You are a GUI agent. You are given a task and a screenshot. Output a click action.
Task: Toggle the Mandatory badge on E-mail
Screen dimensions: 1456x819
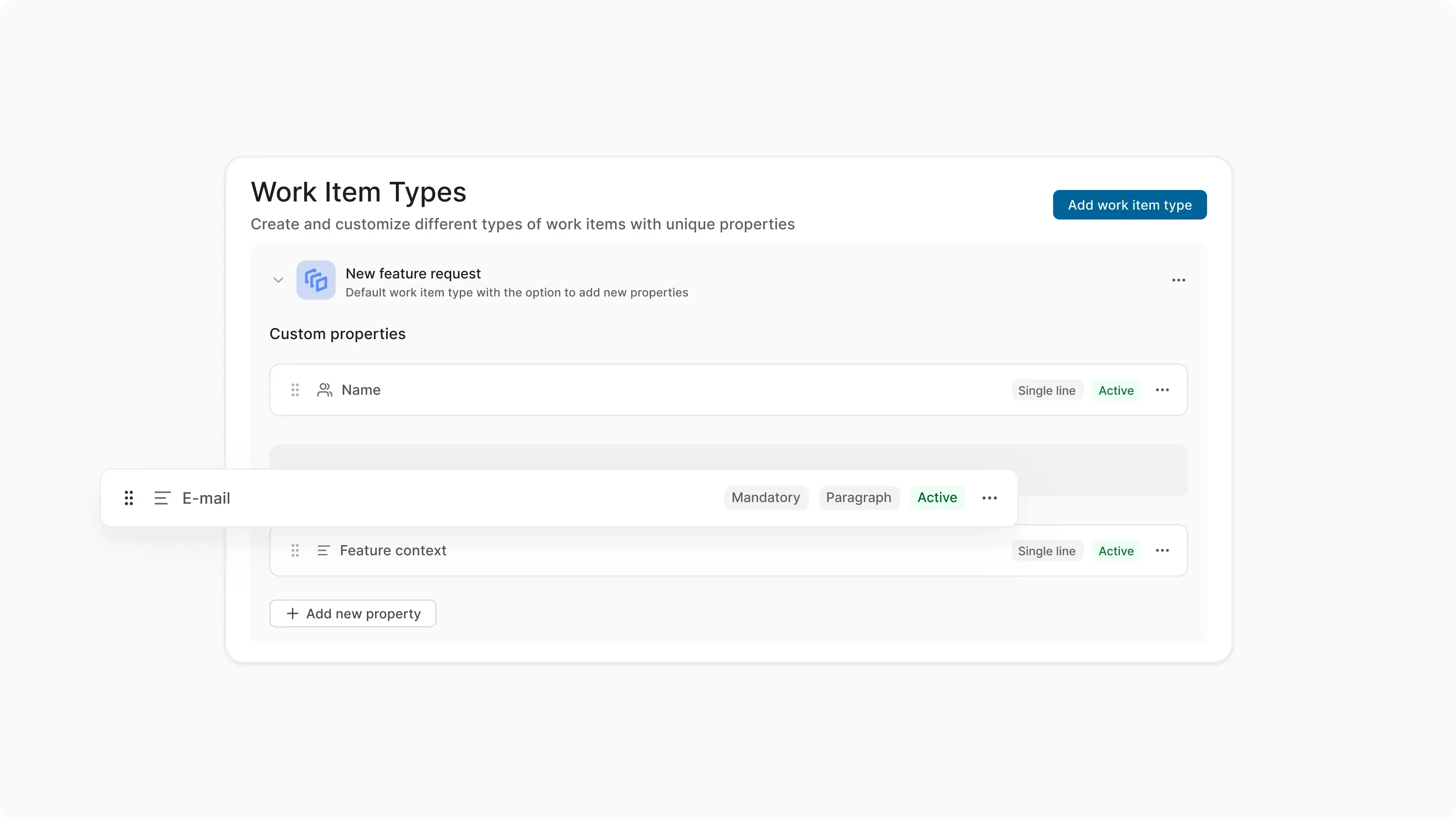pos(766,498)
